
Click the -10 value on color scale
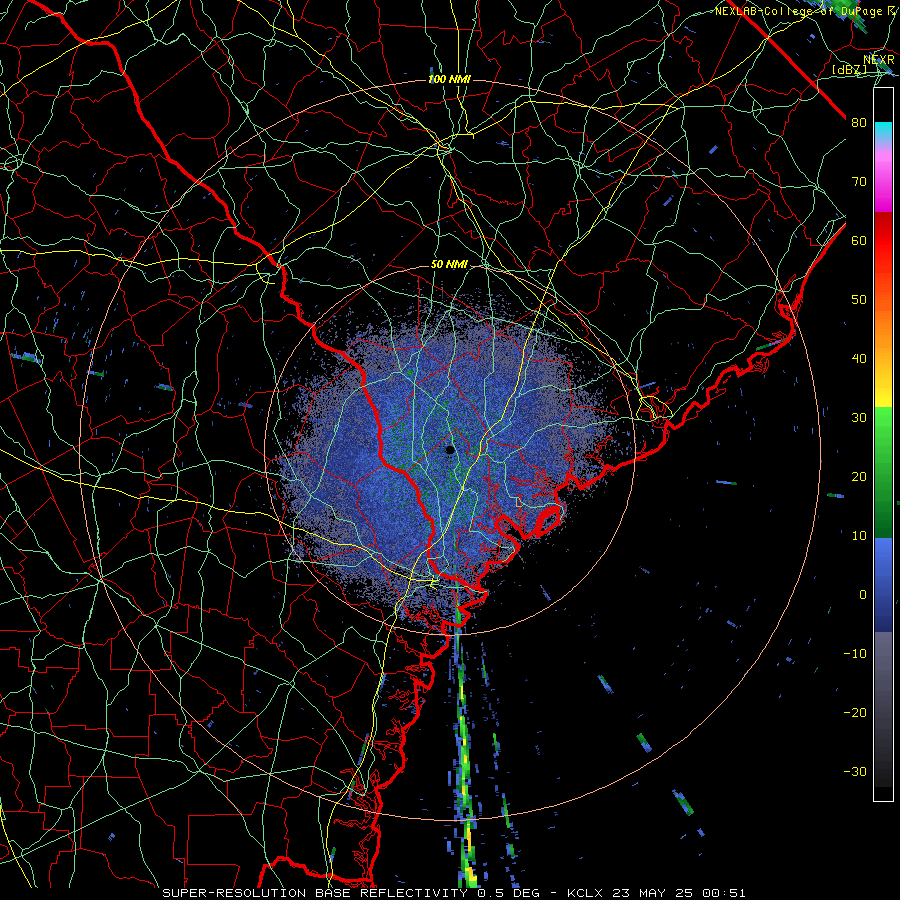(855, 654)
